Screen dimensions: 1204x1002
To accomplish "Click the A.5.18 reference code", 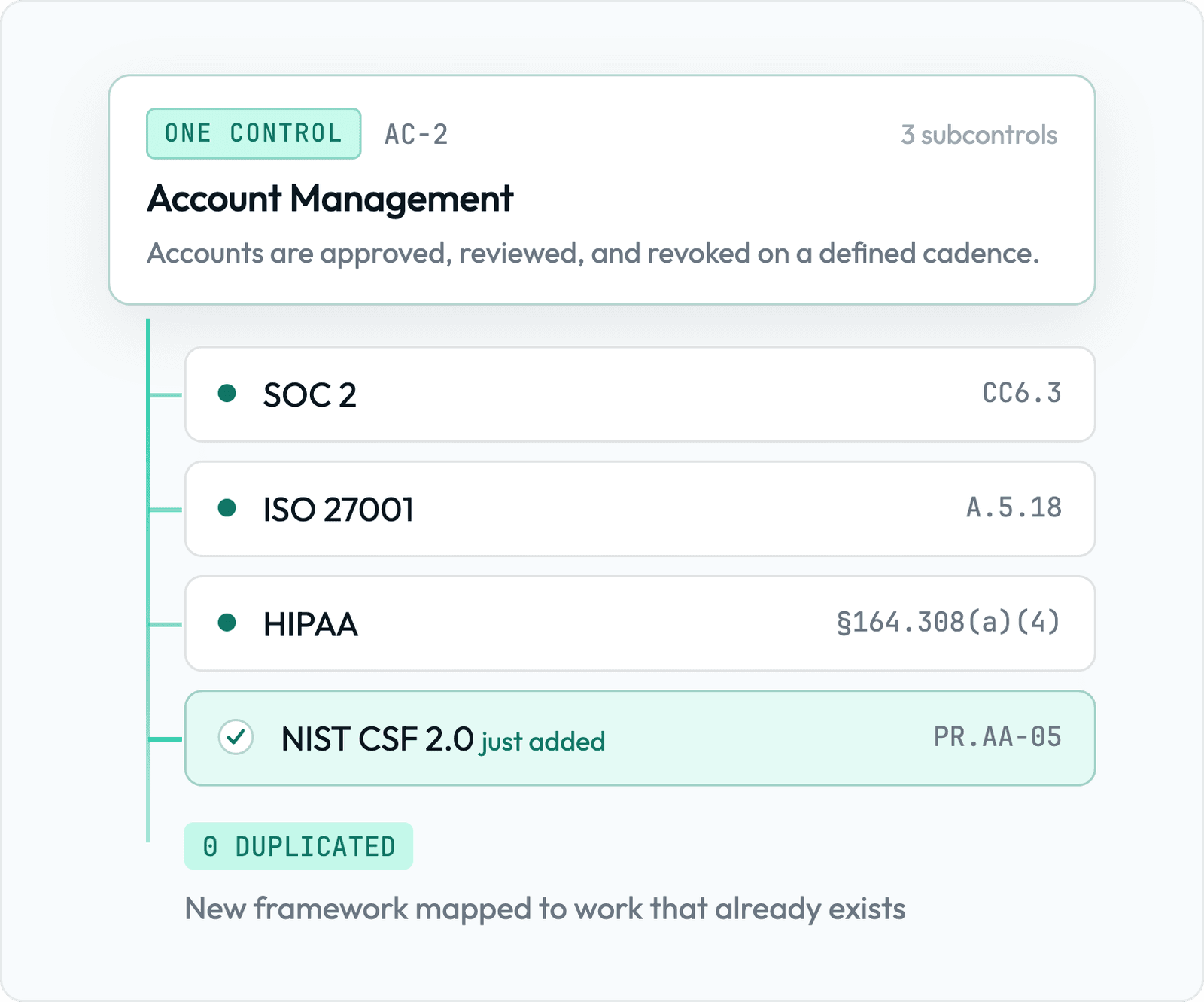I will [x=1014, y=507].
